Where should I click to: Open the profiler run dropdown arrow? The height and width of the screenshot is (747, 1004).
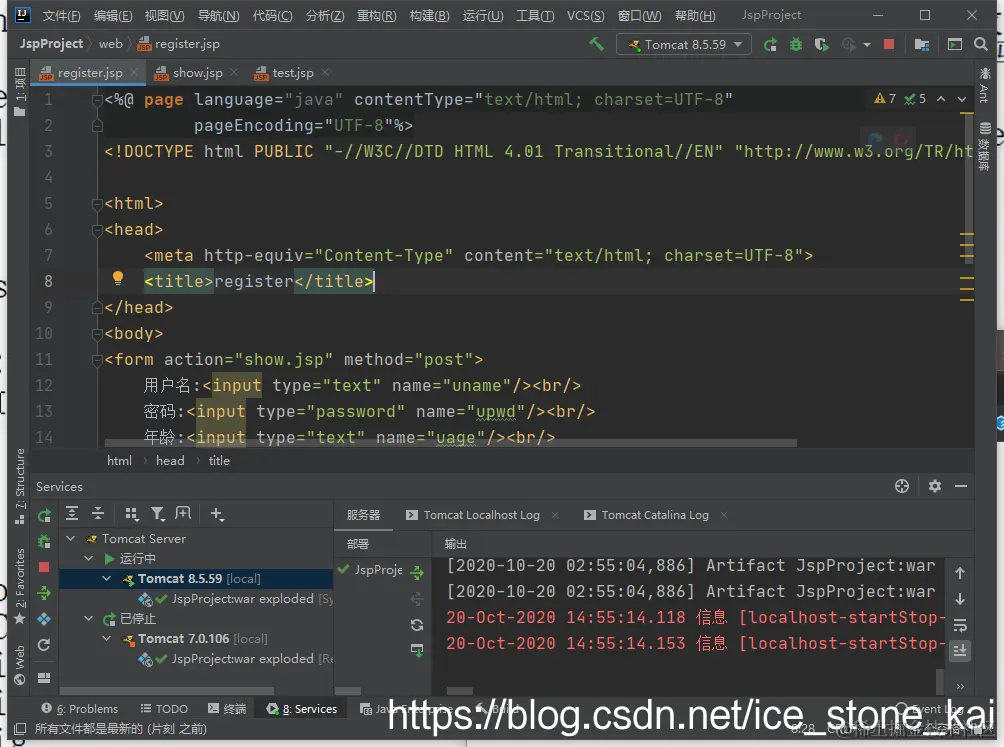pyautogui.click(x=867, y=45)
